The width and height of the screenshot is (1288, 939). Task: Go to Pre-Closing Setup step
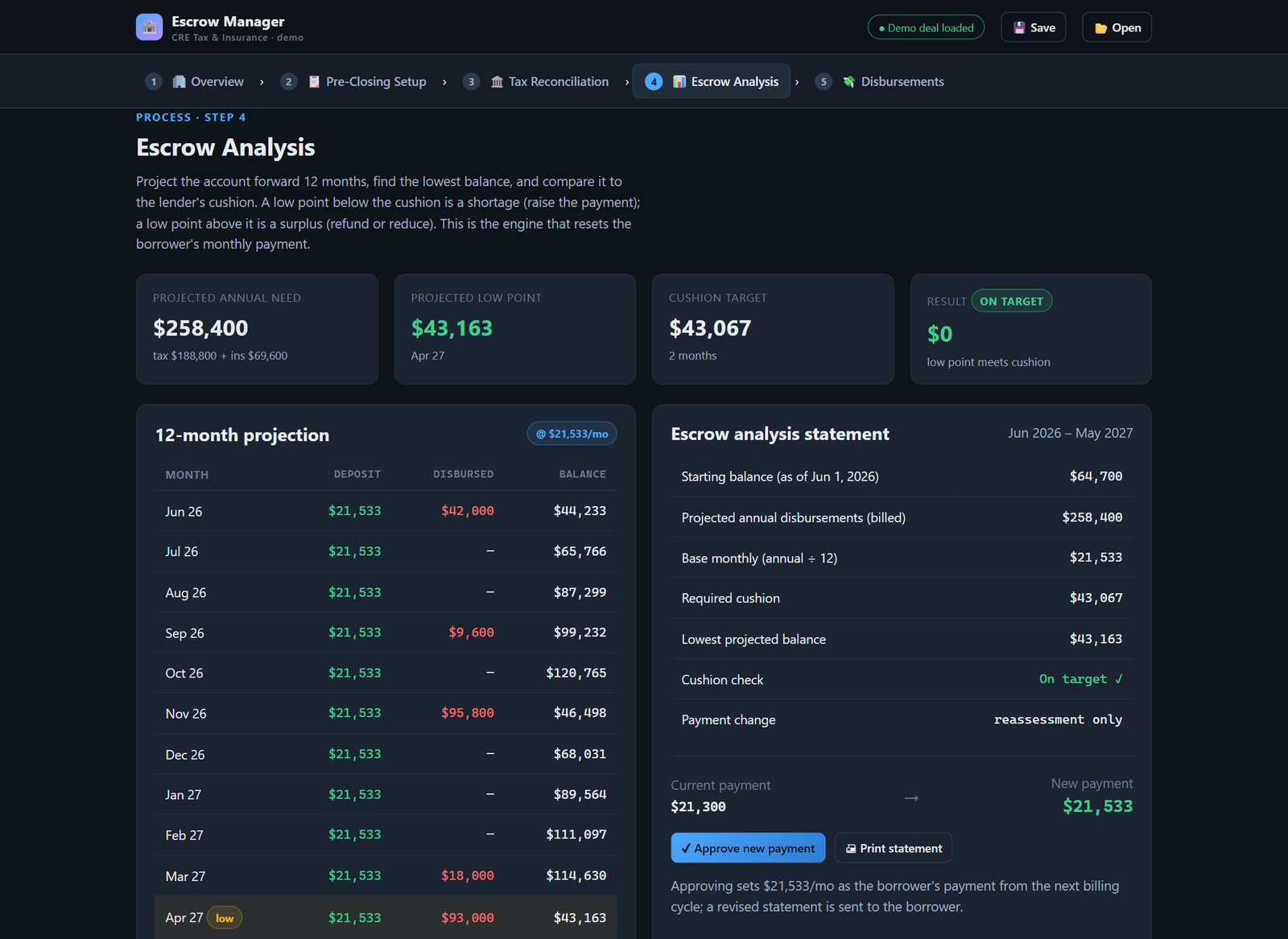[353, 81]
